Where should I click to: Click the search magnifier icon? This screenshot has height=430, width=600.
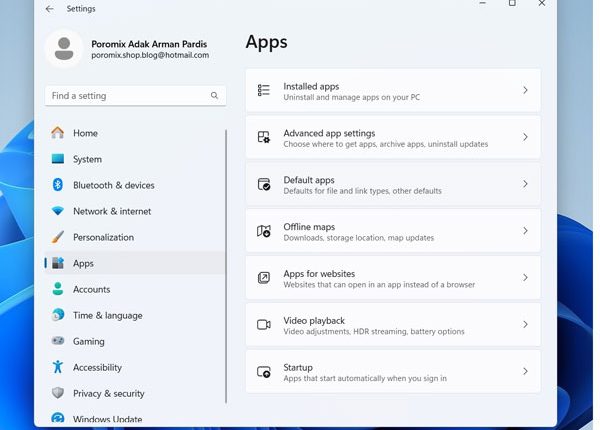coord(214,95)
